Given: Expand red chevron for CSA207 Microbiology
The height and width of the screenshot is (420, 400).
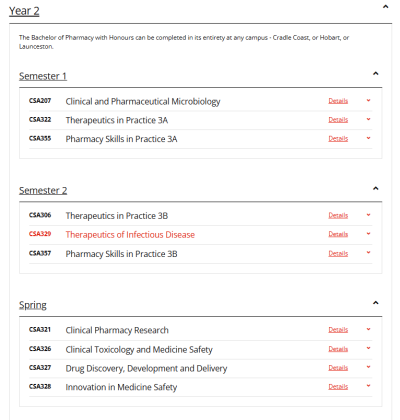Looking at the screenshot, I should pyautogui.click(x=368, y=100).
